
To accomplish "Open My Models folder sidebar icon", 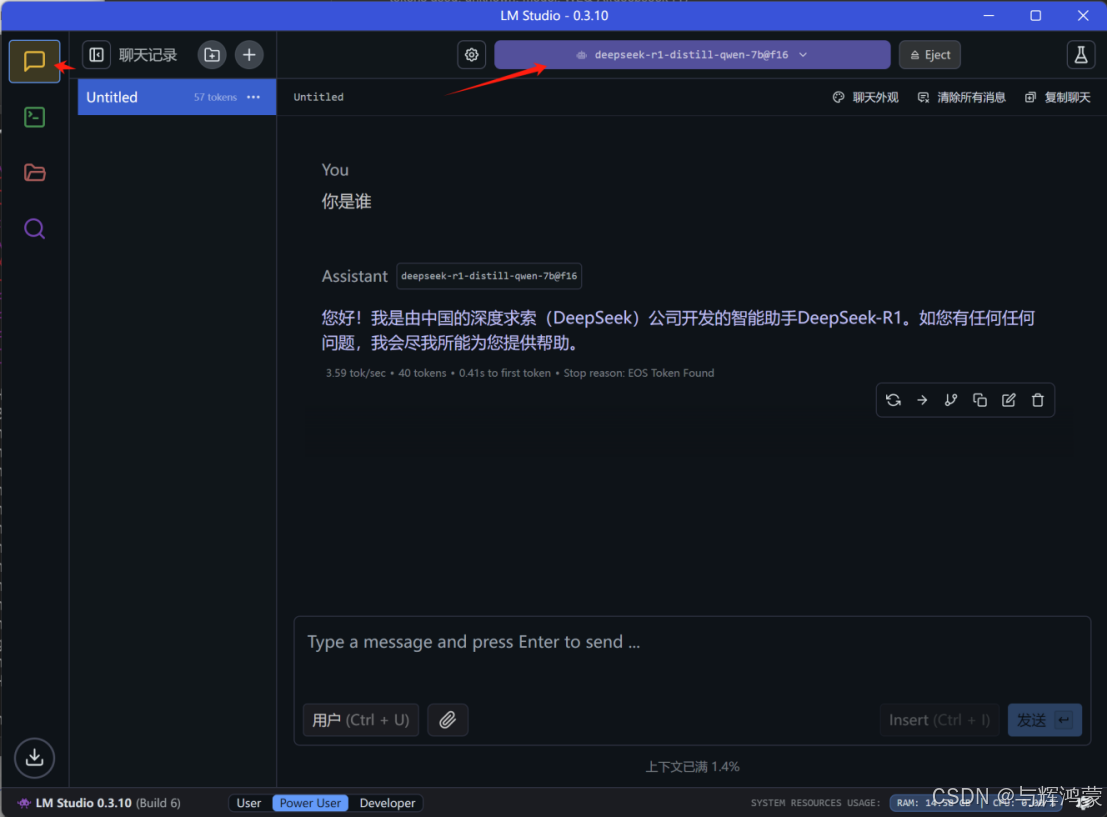I will (x=35, y=172).
